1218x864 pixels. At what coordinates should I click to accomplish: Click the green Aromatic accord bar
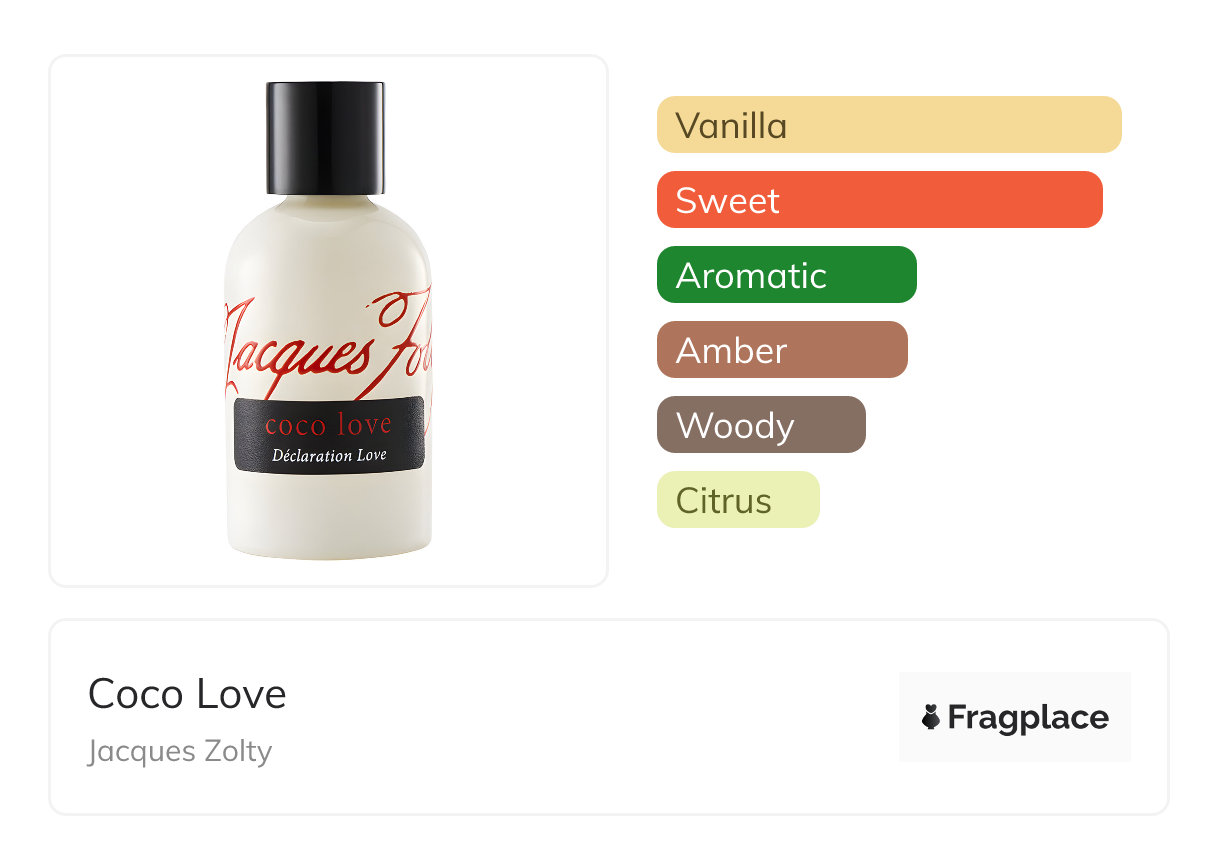pos(787,275)
